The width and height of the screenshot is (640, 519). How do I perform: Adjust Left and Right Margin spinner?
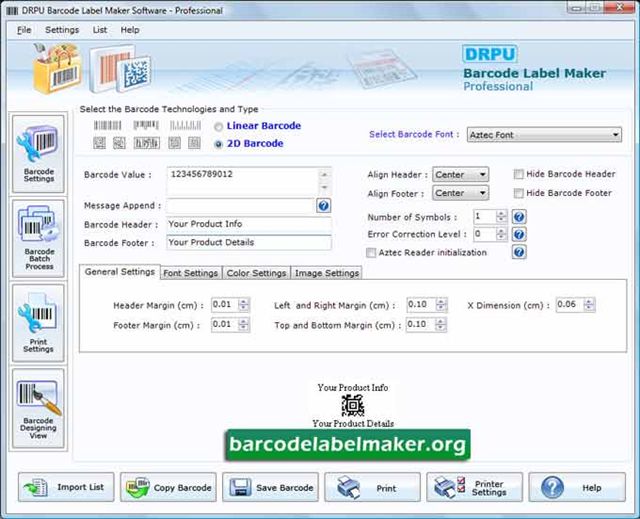(441, 304)
